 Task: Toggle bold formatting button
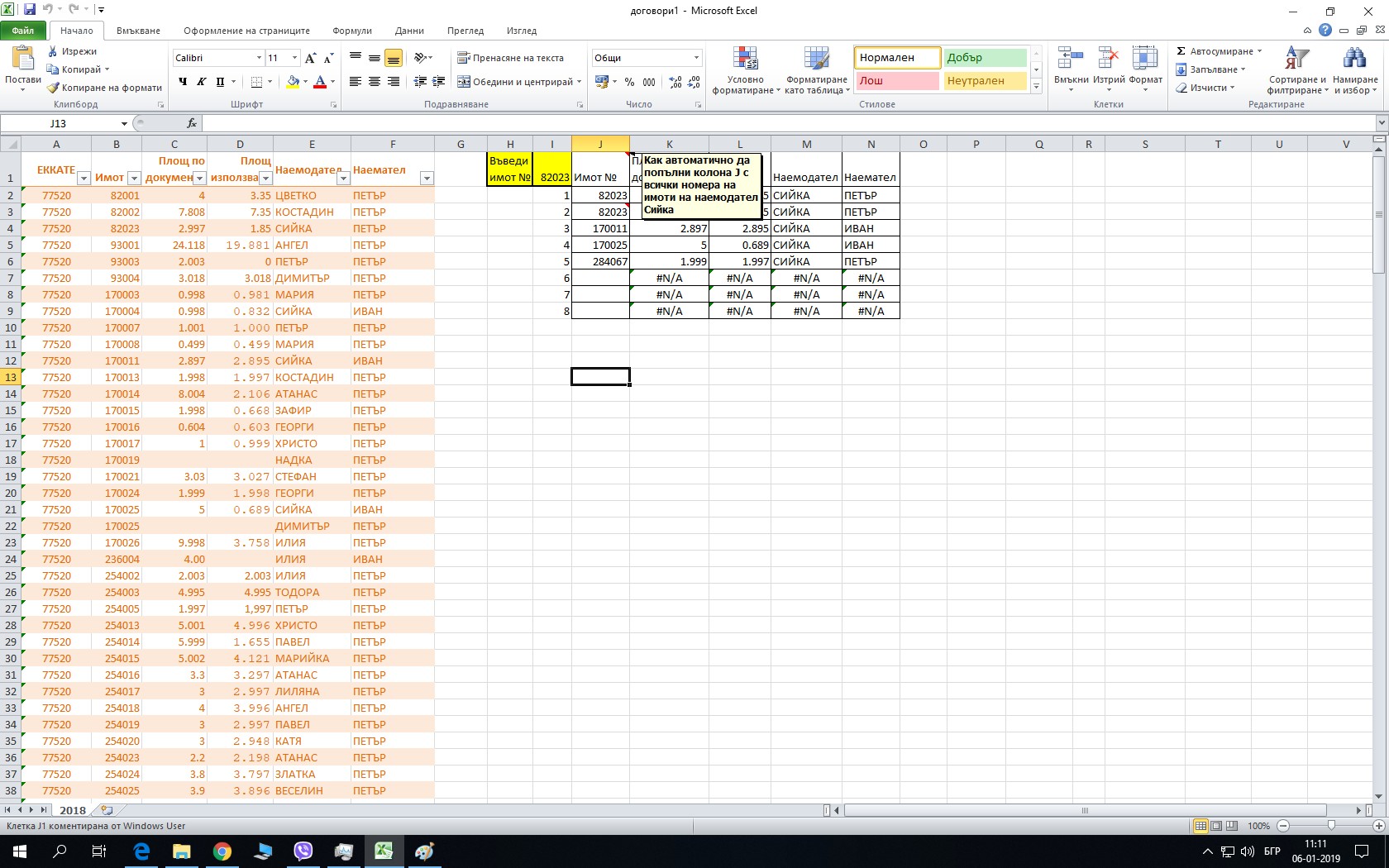click(183, 82)
